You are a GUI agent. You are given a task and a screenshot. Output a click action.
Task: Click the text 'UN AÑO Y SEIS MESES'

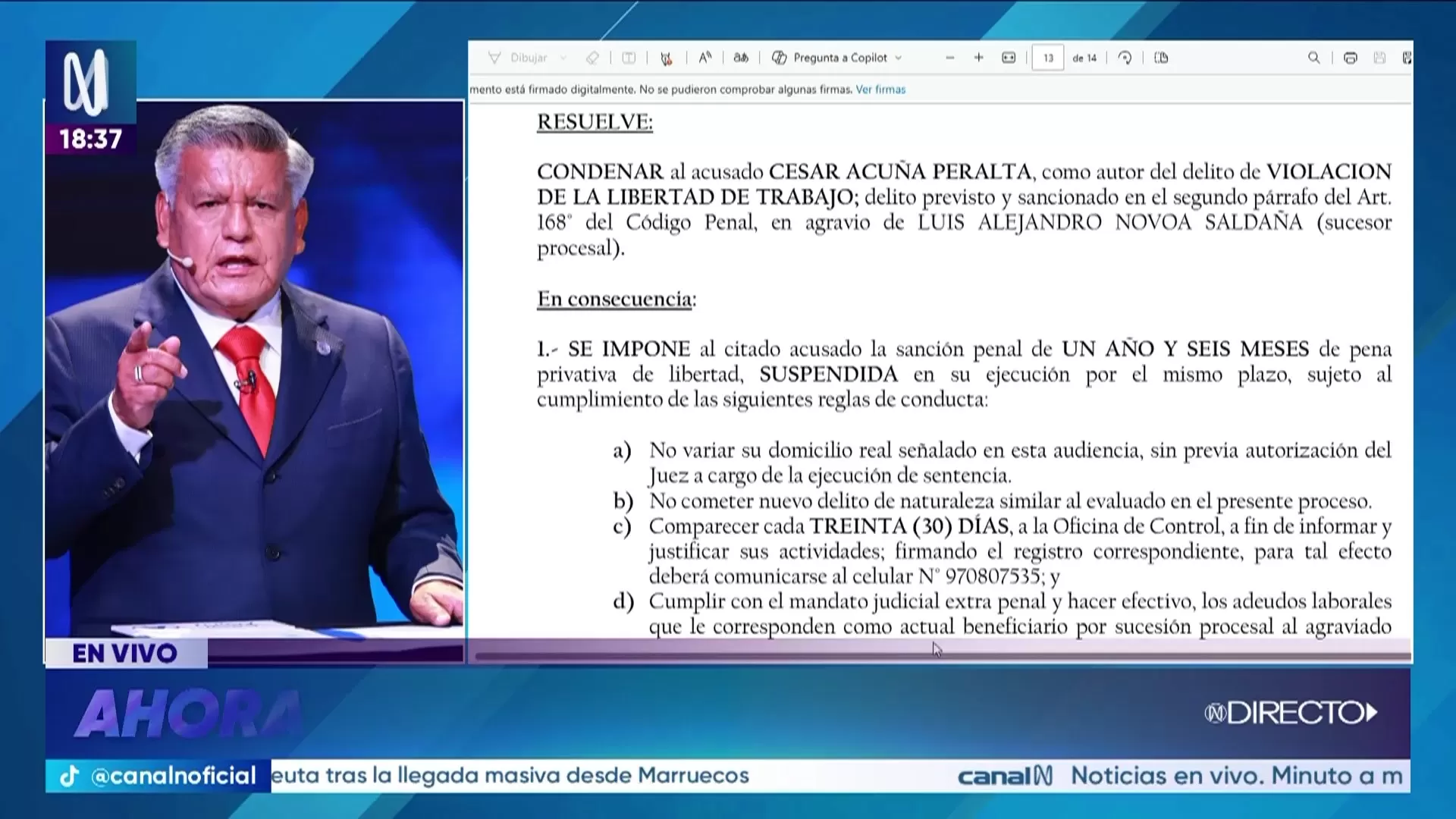[1185, 349]
